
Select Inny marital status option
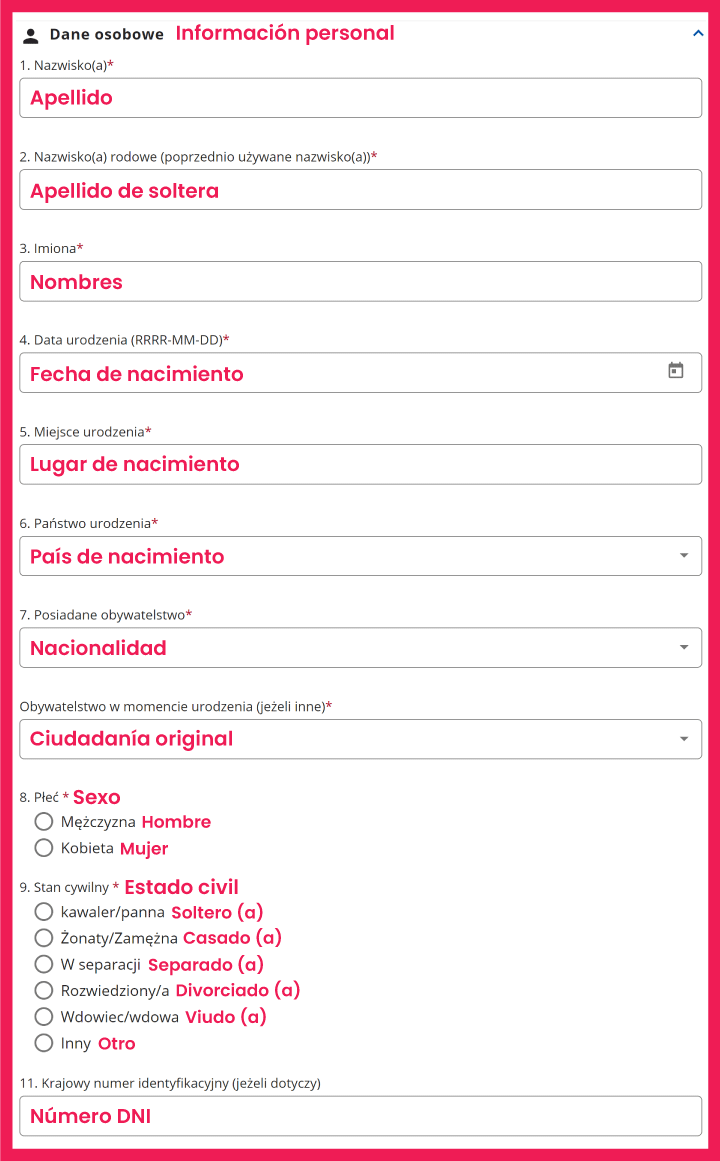[43, 1043]
